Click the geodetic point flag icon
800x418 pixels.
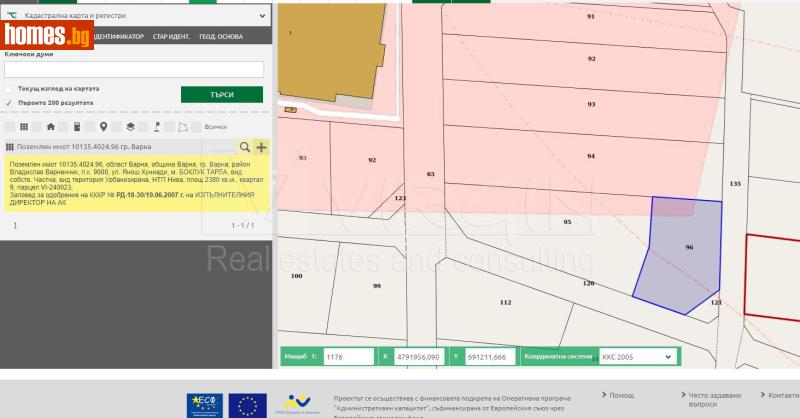tap(157, 127)
